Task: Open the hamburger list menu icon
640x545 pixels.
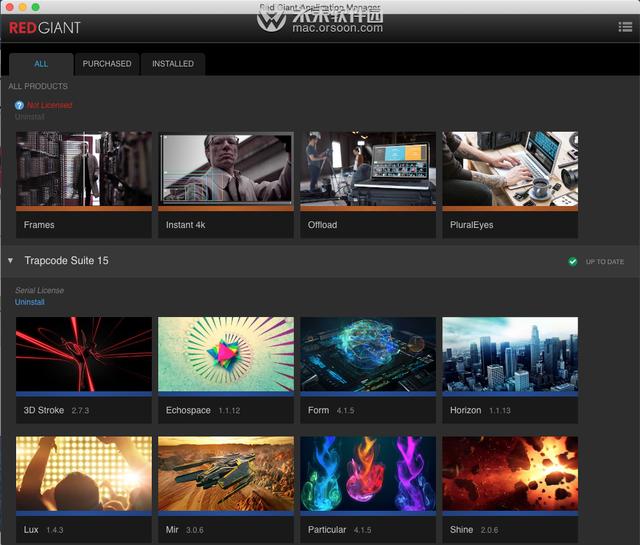Action: coord(625,27)
